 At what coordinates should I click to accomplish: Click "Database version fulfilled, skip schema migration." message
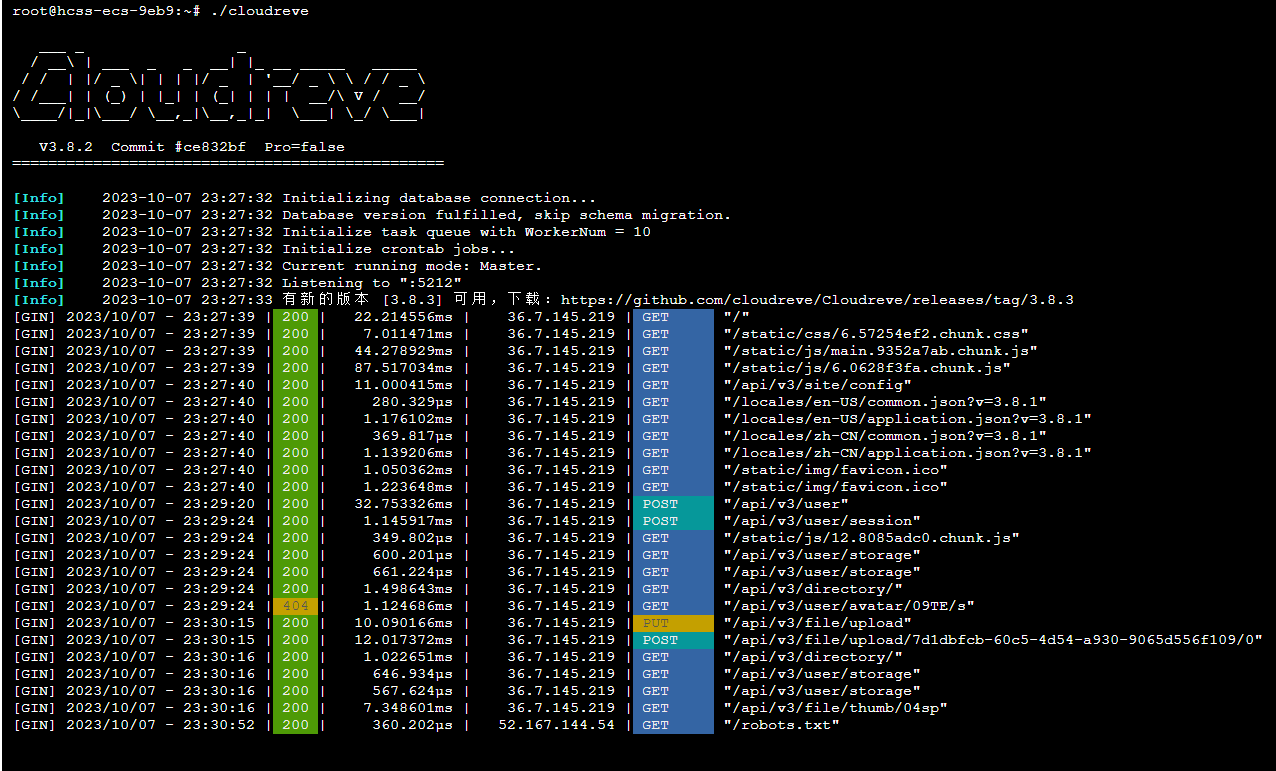[506, 215]
